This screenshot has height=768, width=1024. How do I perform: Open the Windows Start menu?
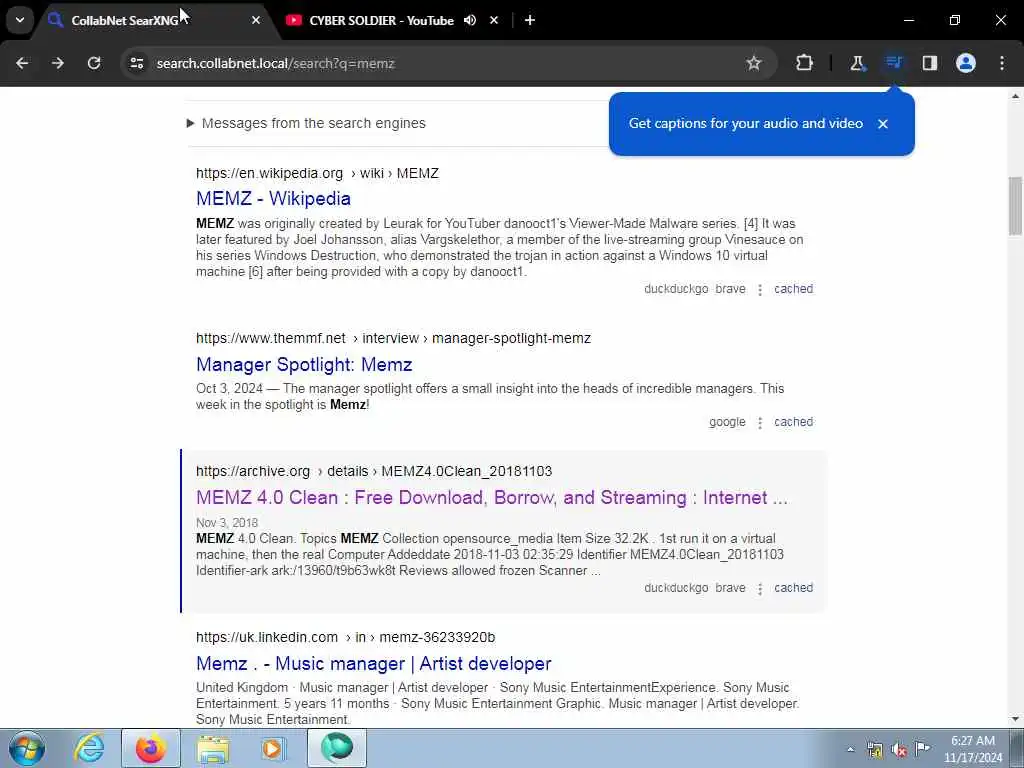(26, 748)
